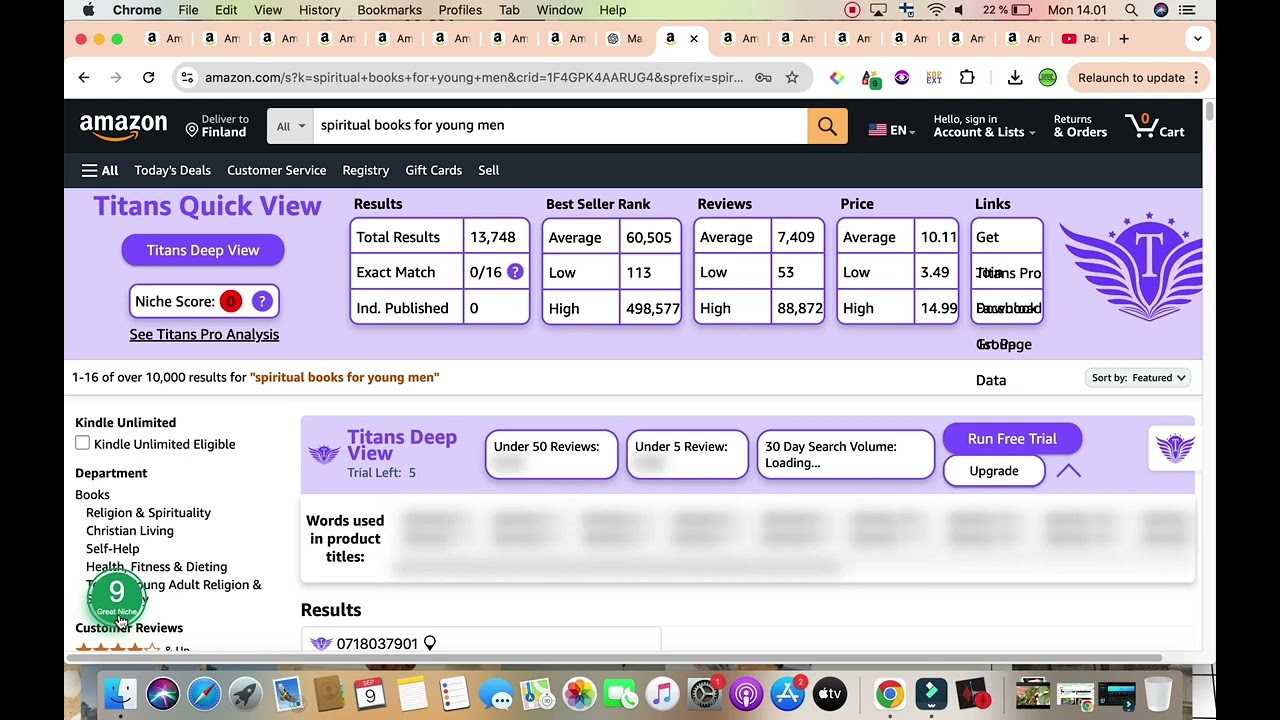Click the green profile avatar in Chrome toolbar

pos(1047,78)
